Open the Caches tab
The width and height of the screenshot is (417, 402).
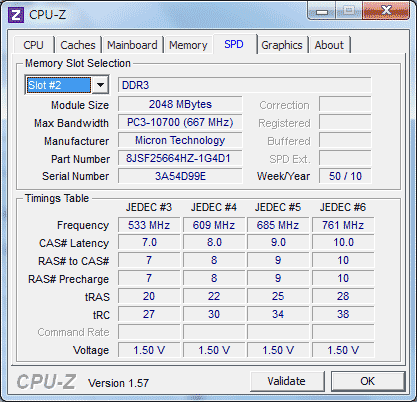click(x=78, y=45)
